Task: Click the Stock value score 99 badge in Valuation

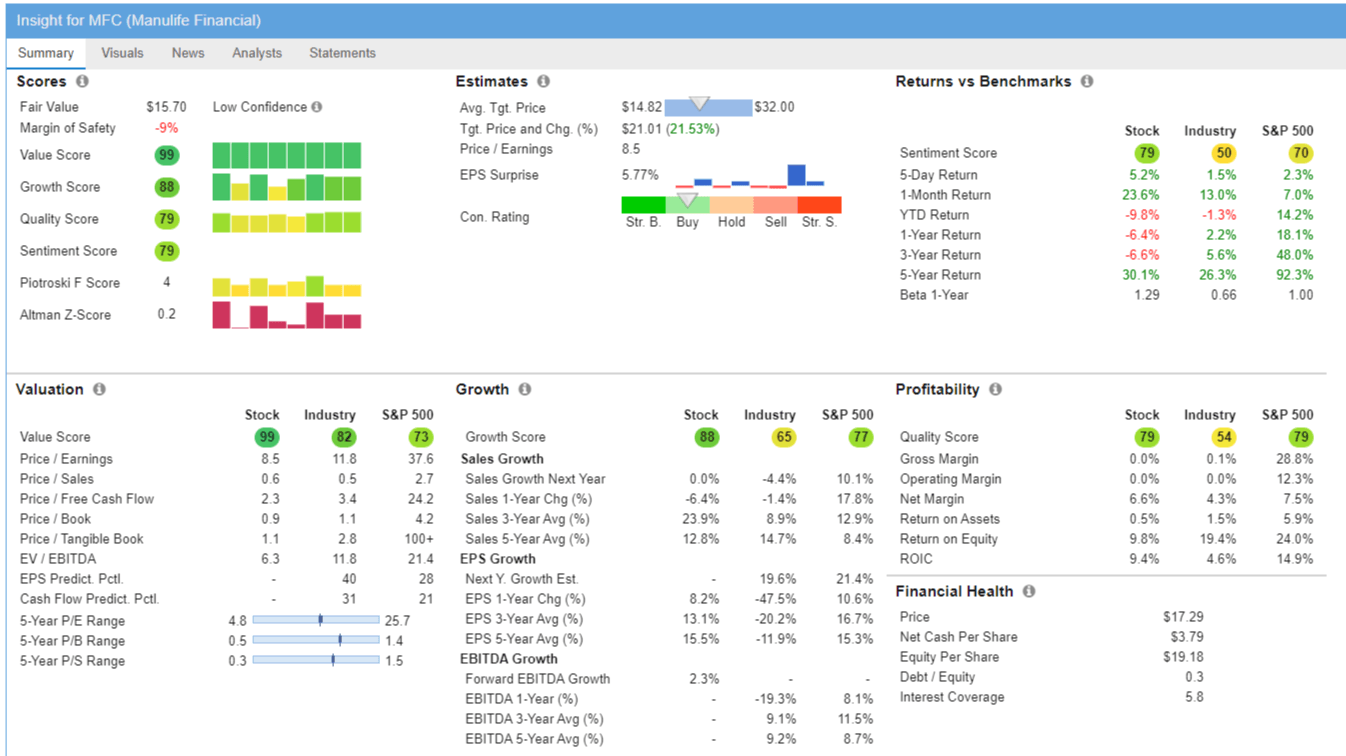Action: pyautogui.click(x=267, y=437)
